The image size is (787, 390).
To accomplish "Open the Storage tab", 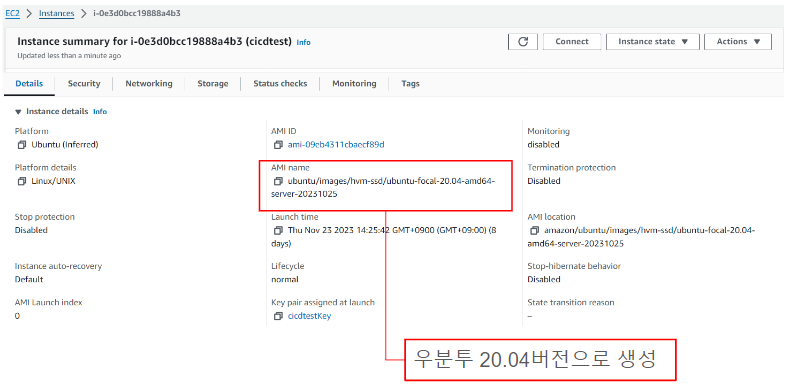I will [213, 84].
